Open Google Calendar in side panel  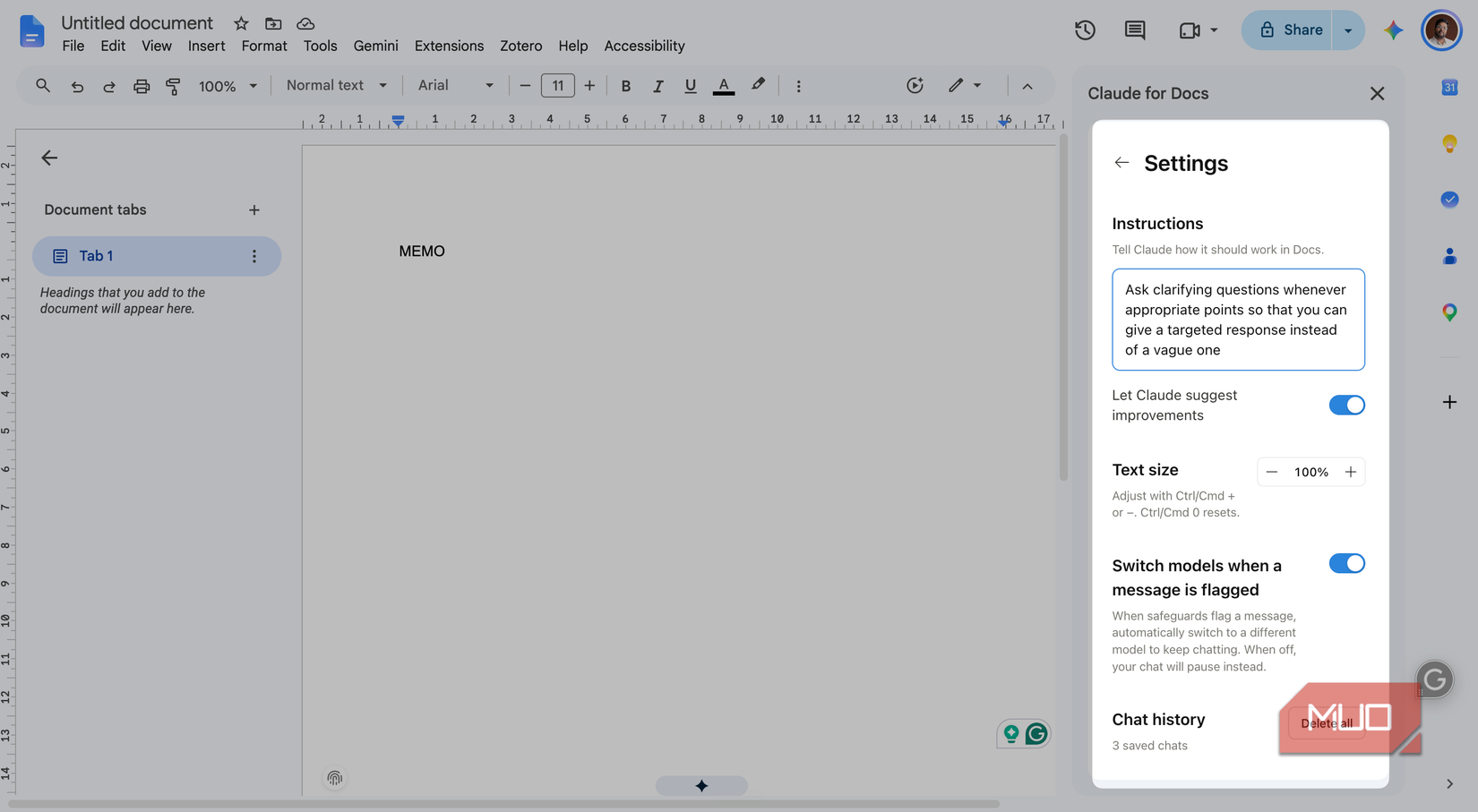[1449, 87]
